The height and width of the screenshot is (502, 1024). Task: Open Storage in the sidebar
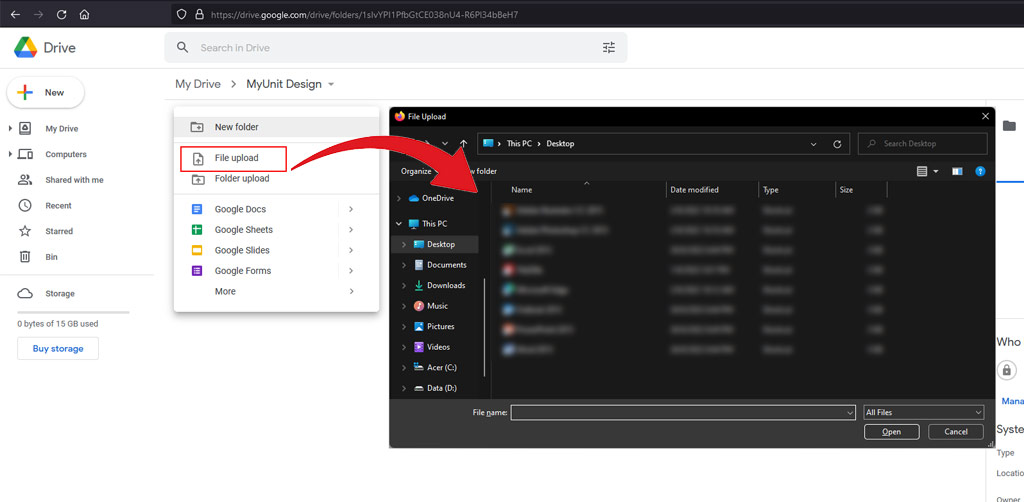pos(60,294)
